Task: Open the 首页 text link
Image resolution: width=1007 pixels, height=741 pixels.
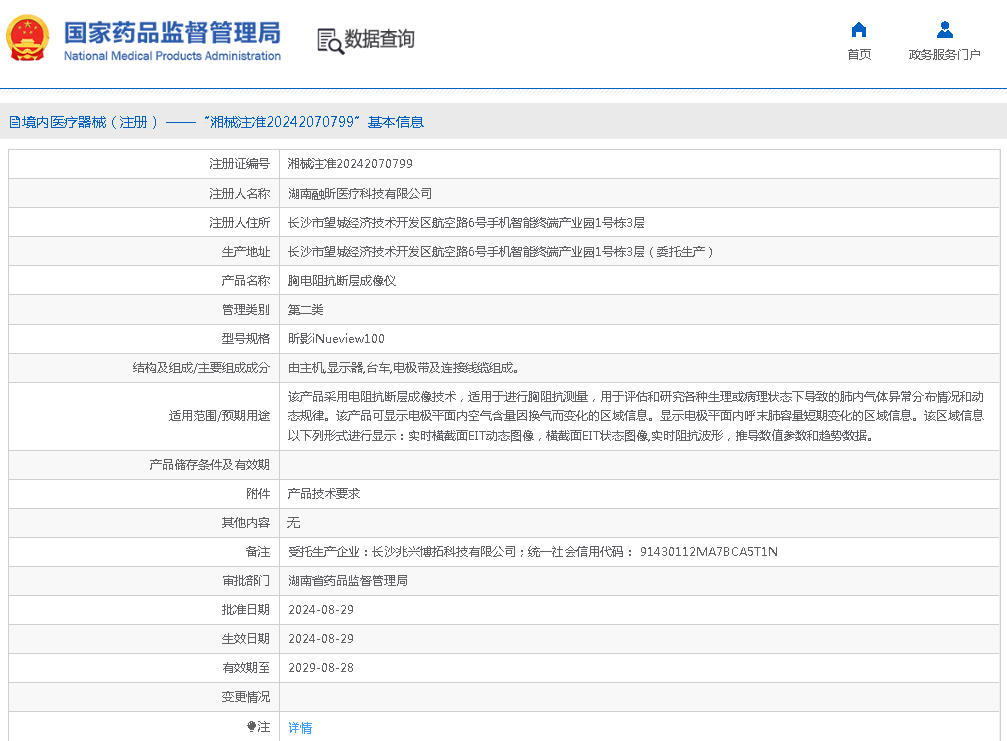Action: (858, 55)
